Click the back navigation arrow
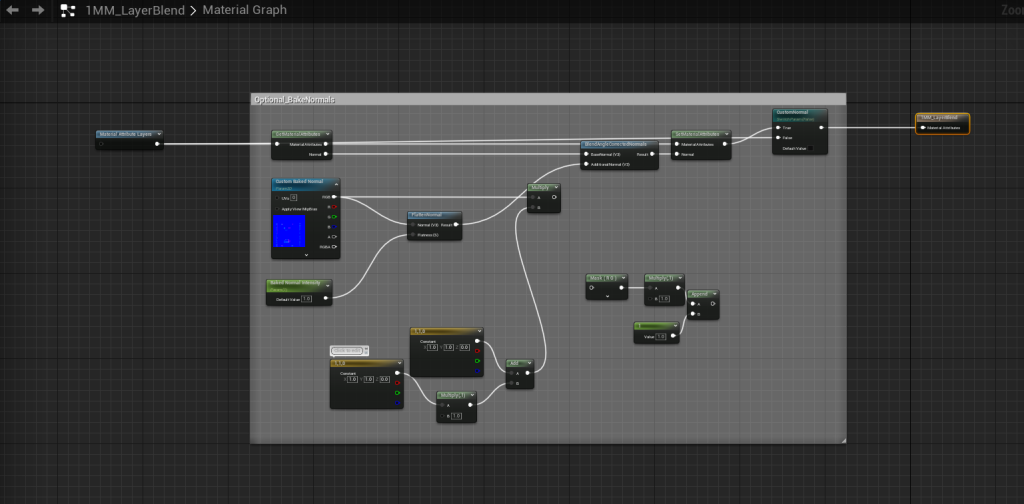 click(x=13, y=10)
